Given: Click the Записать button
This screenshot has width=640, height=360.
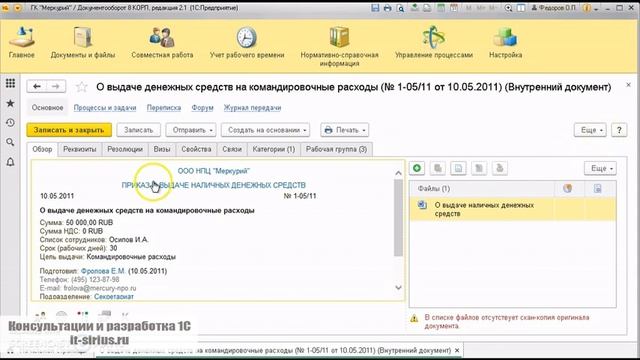Looking at the screenshot, I should pyautogui.click(x=138, y=130).
